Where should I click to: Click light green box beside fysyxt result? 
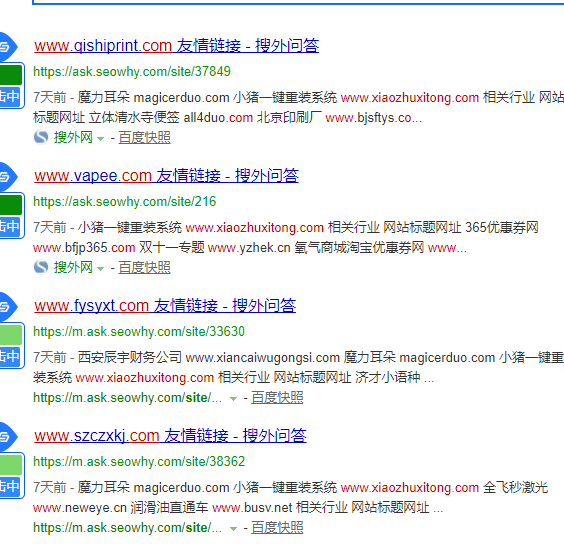(x=11, y=335)
